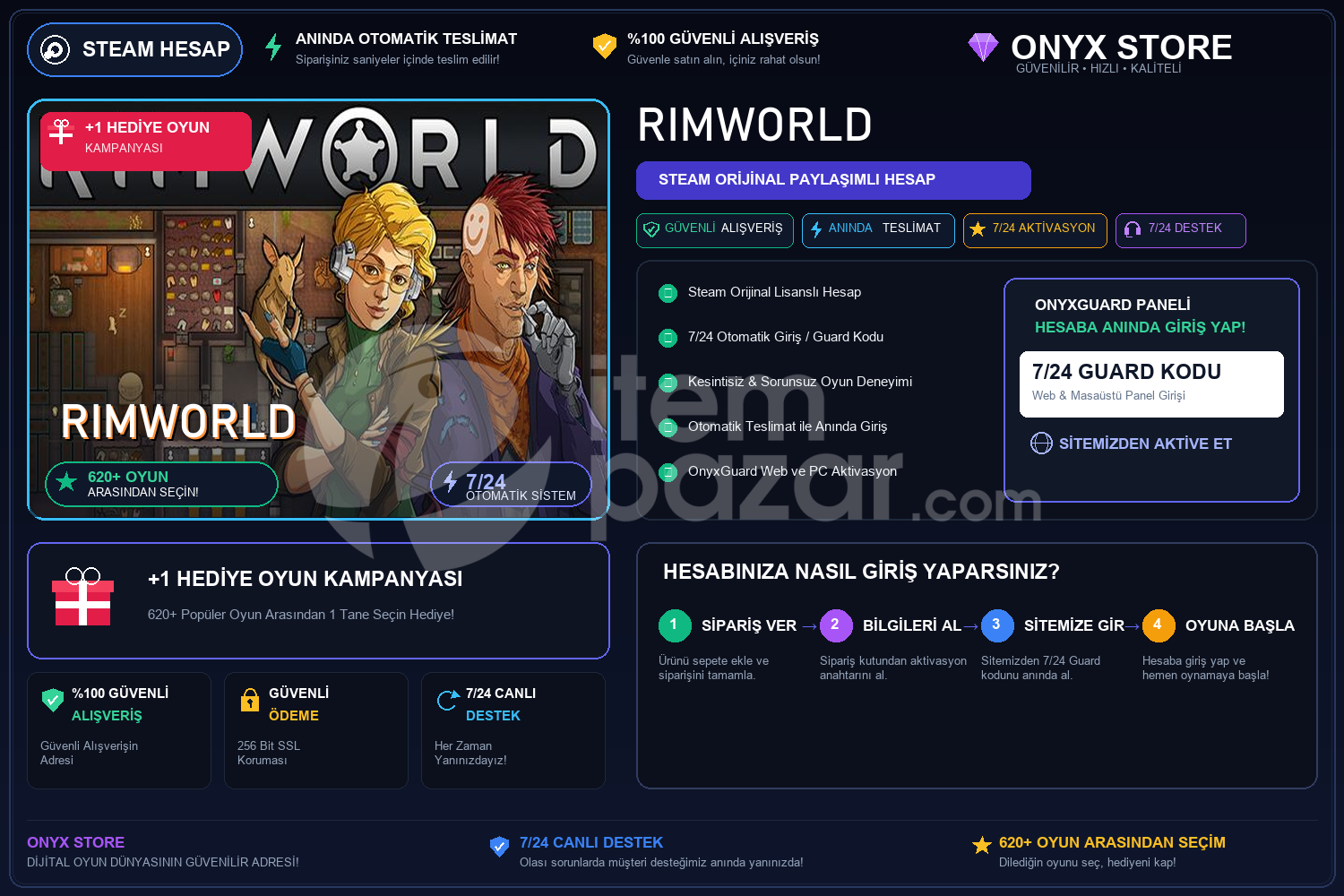Screen dimensions: 1344x896
Task: Click green shield icon in %100 GÜVENLİ ALIŞVERİŞ card
Action: click(x=53, y=700)
